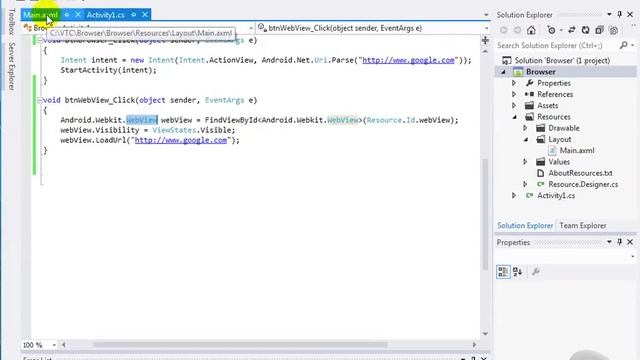Switch to the Activity1.cs tab
Screen dimensions: 640x360
click(105, 15)
